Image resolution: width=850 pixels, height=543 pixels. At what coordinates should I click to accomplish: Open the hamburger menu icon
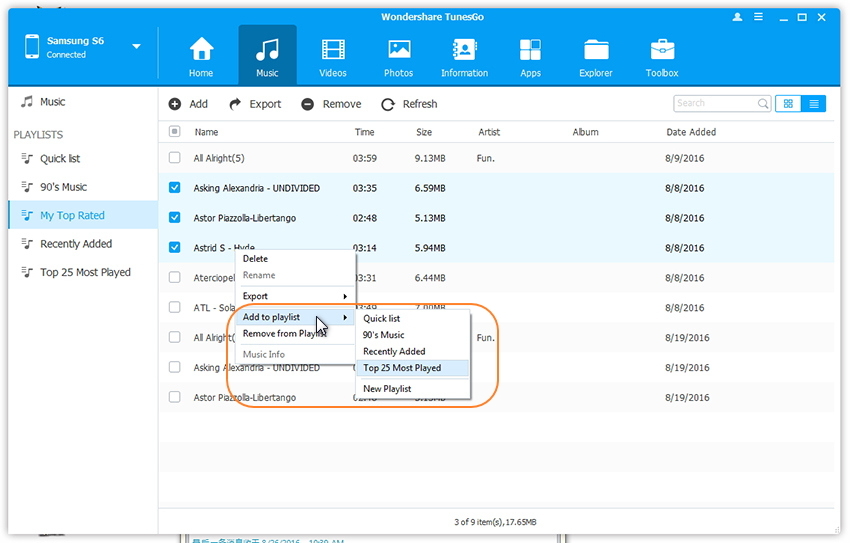point(758,17)
